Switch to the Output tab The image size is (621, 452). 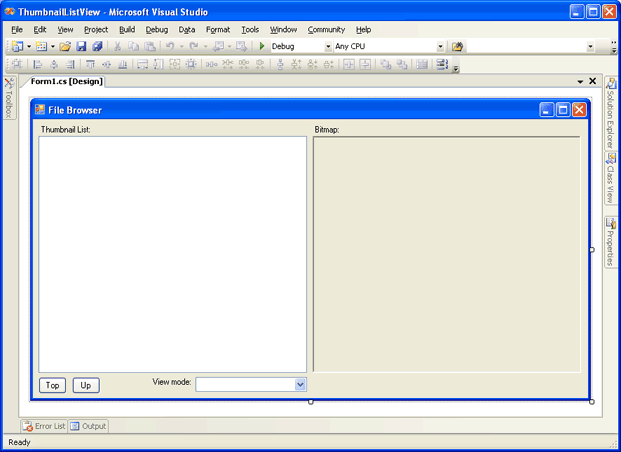[88, 426]
